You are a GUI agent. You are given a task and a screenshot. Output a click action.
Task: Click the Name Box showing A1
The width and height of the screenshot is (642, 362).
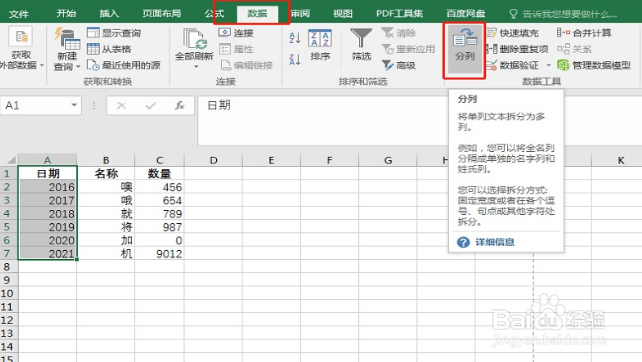click(x=36, y=106)
